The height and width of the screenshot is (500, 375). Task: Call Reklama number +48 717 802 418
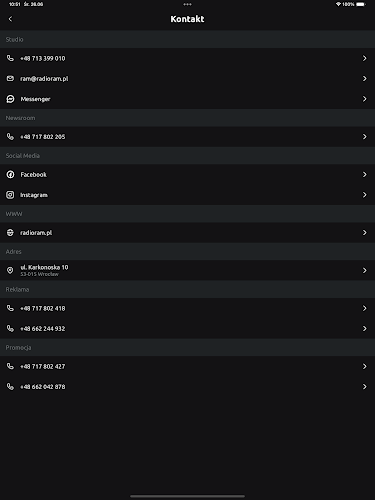coord(187,308)
